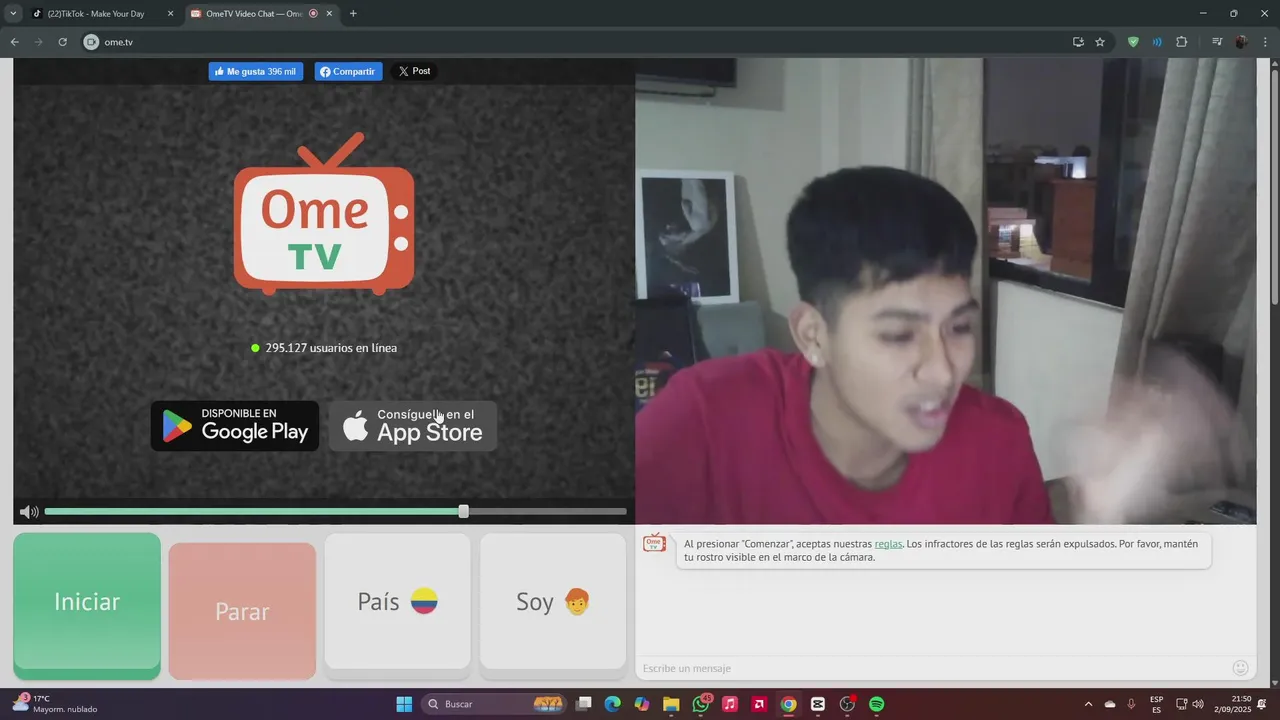The image size is (1280, 720).
Task: Switch to the TikTok - Make Your Day tab
Action: [x=97, y=14]
